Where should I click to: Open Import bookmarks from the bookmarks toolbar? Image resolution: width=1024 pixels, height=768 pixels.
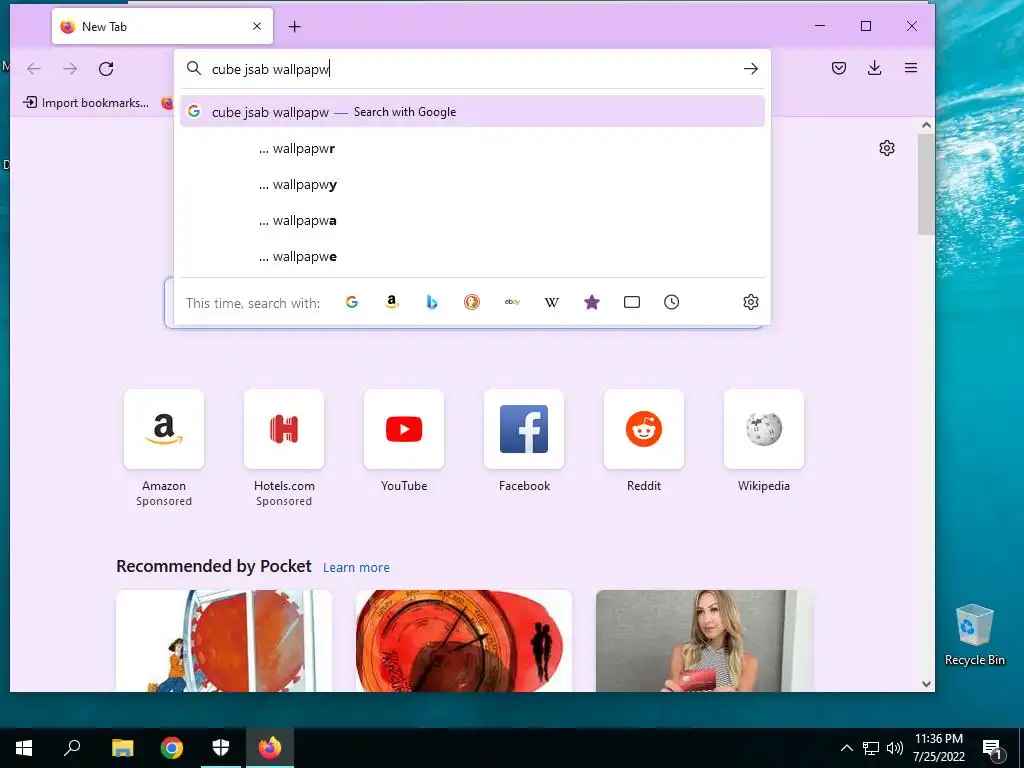(x=86, y=103)
